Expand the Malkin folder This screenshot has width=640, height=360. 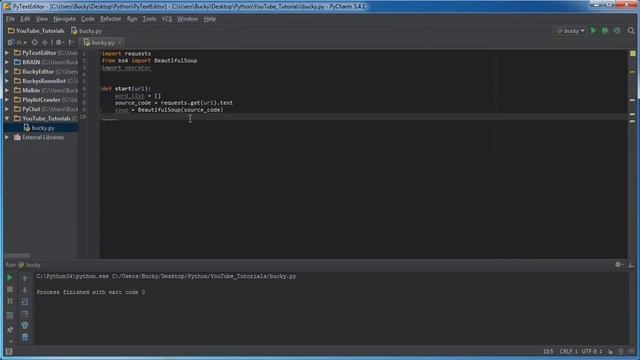coord(7,90)
